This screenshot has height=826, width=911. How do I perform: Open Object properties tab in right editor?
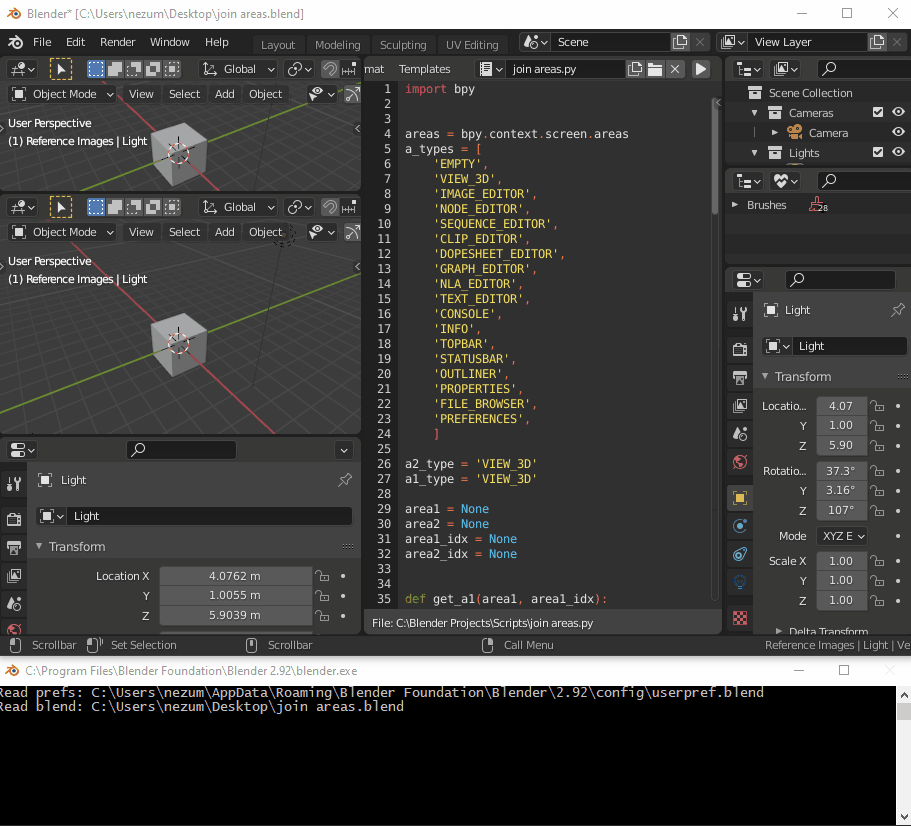pos(740,498)
